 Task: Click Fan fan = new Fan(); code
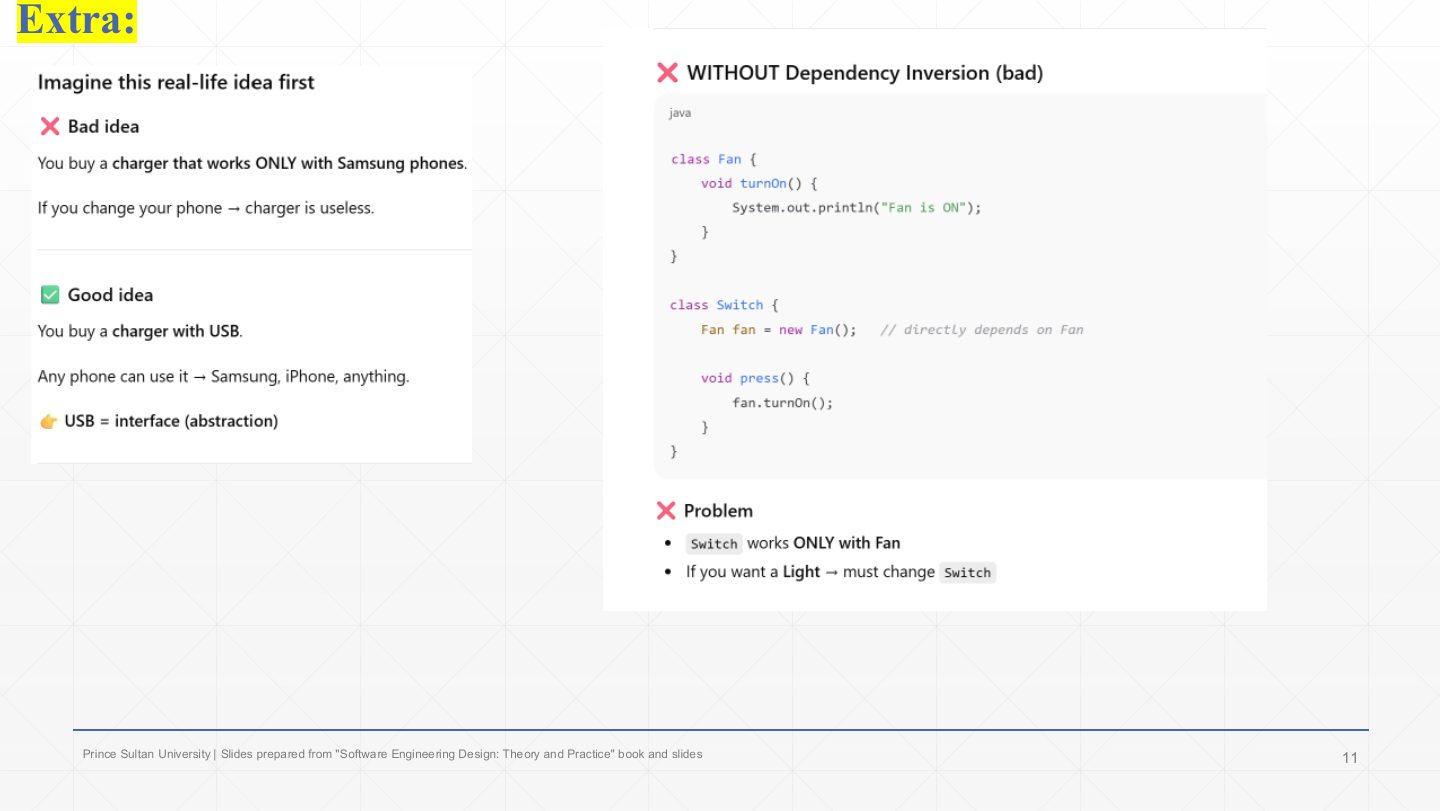point(779,330)
